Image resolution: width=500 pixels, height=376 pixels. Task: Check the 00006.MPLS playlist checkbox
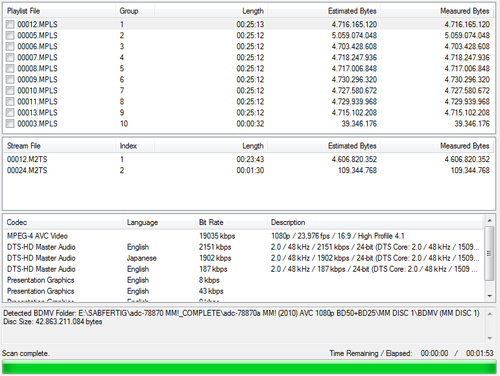(10, 46)
